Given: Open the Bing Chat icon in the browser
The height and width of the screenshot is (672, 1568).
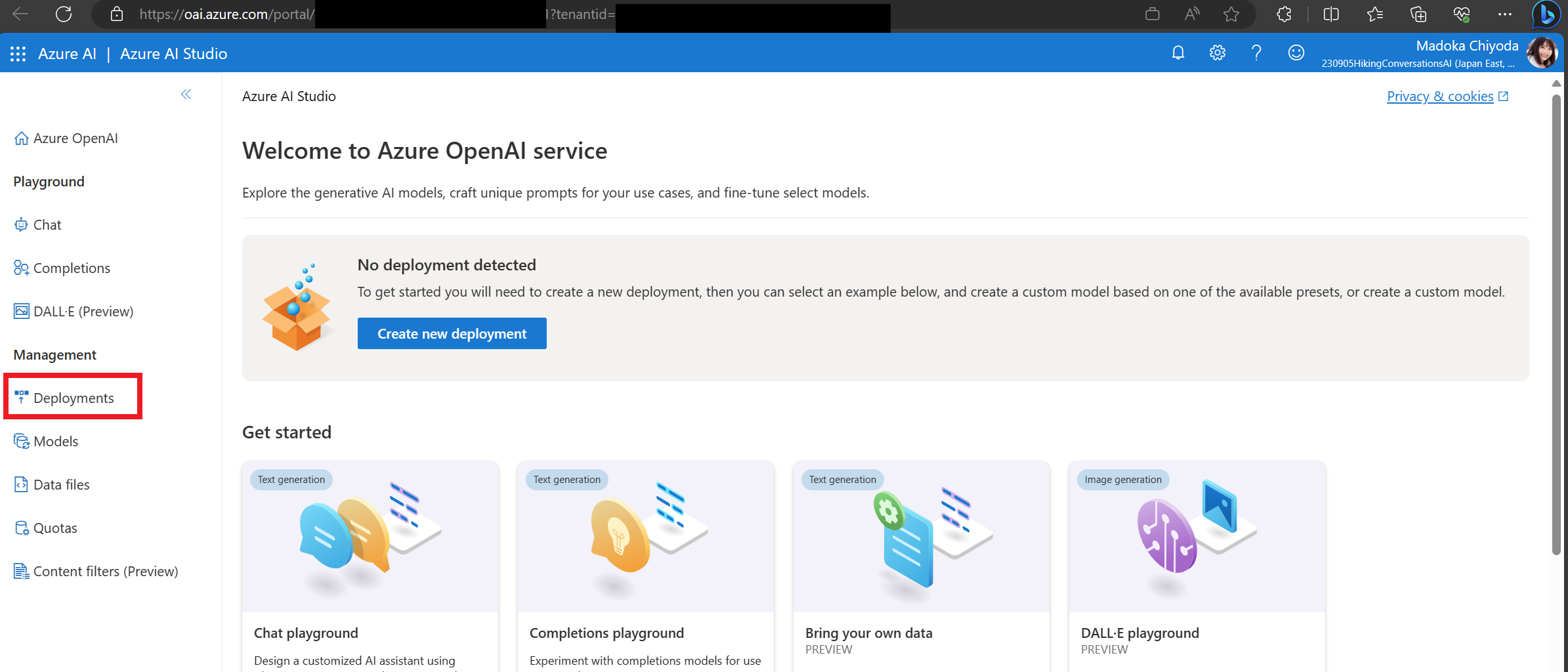Looking at the screenshot, I should tap(1545, 14).
